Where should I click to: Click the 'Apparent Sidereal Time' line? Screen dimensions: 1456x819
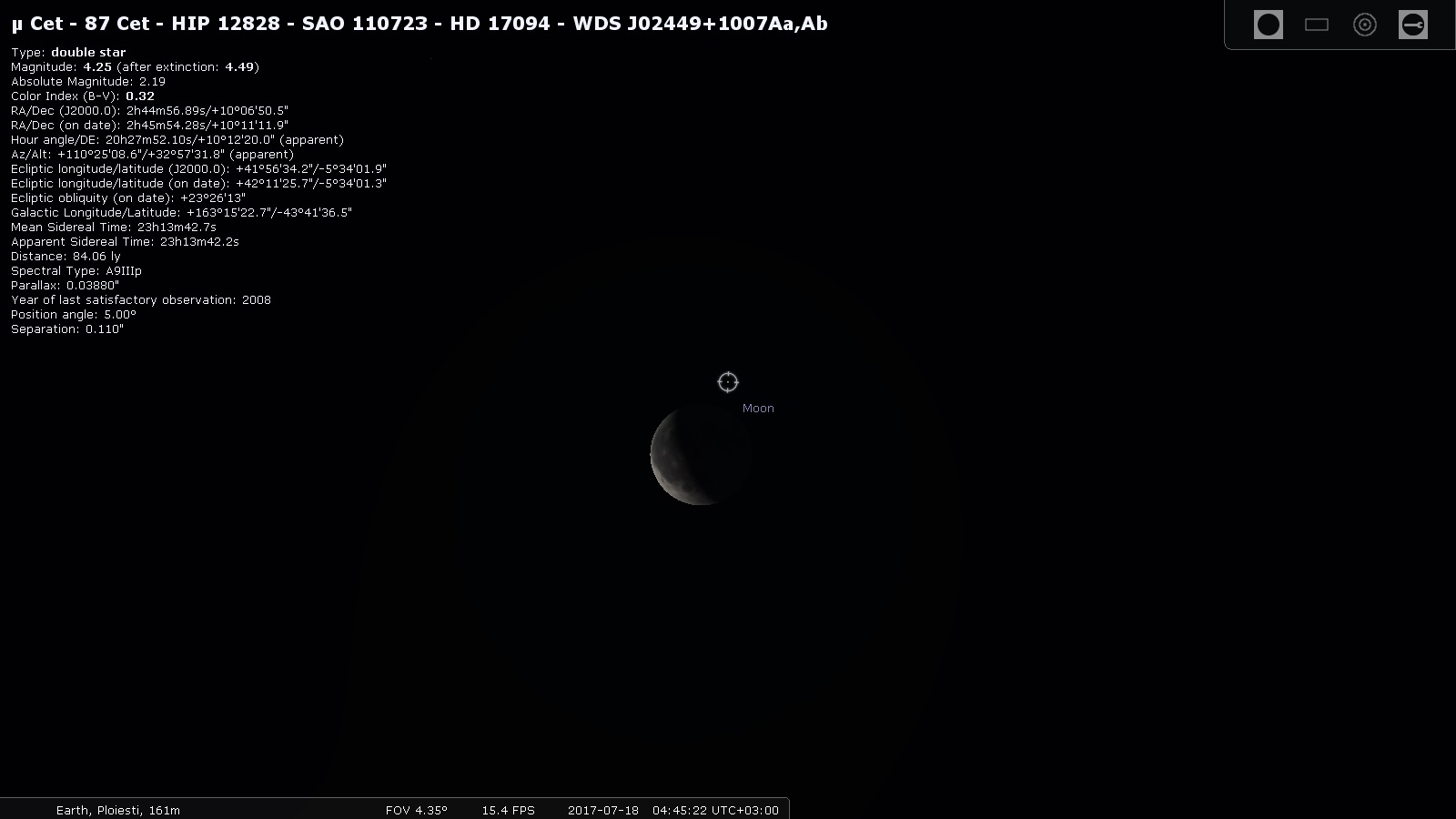click(126, 242)
